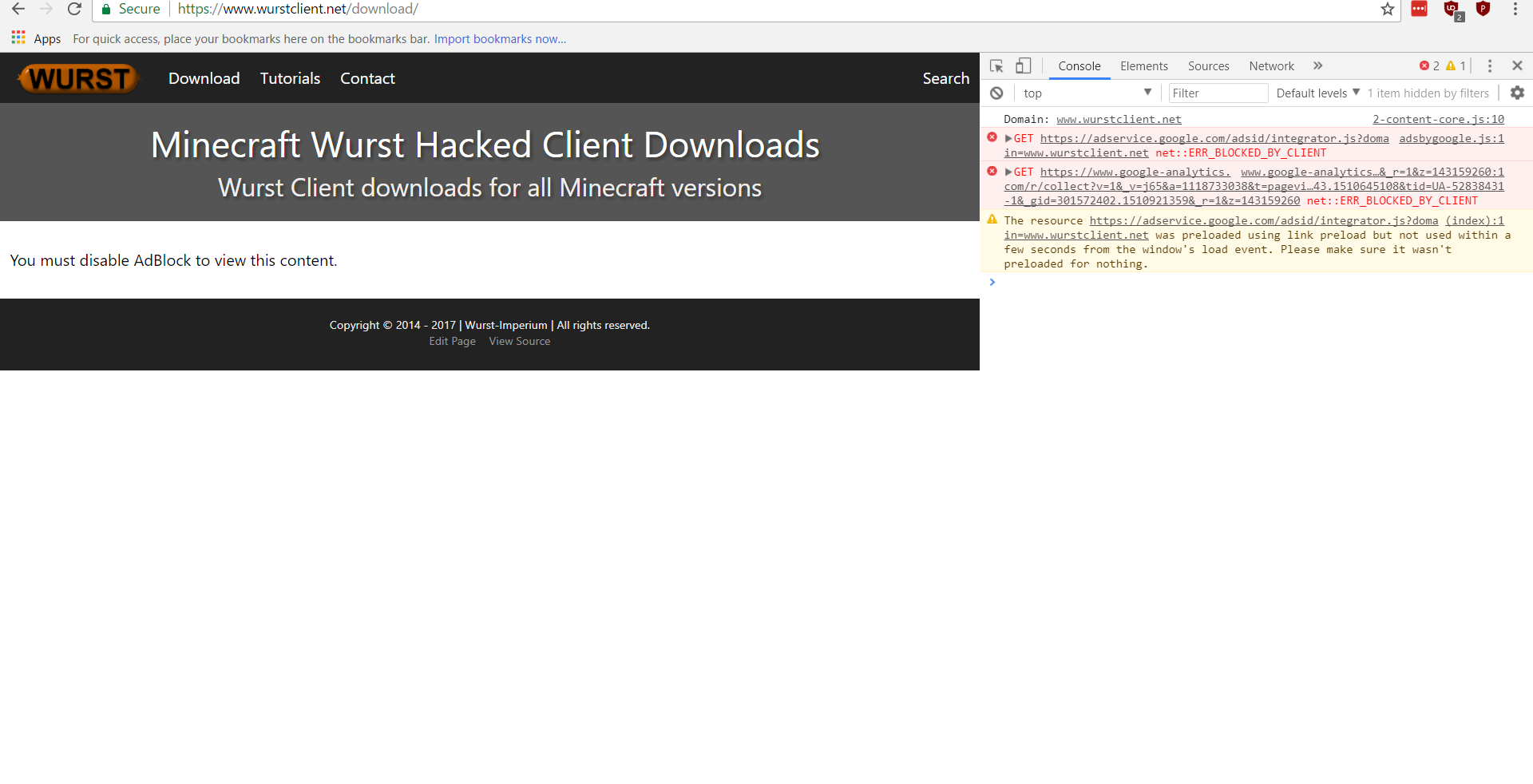Click the uBlock Origin extension icon
1533x784 pixels.
click(1452, 10)
